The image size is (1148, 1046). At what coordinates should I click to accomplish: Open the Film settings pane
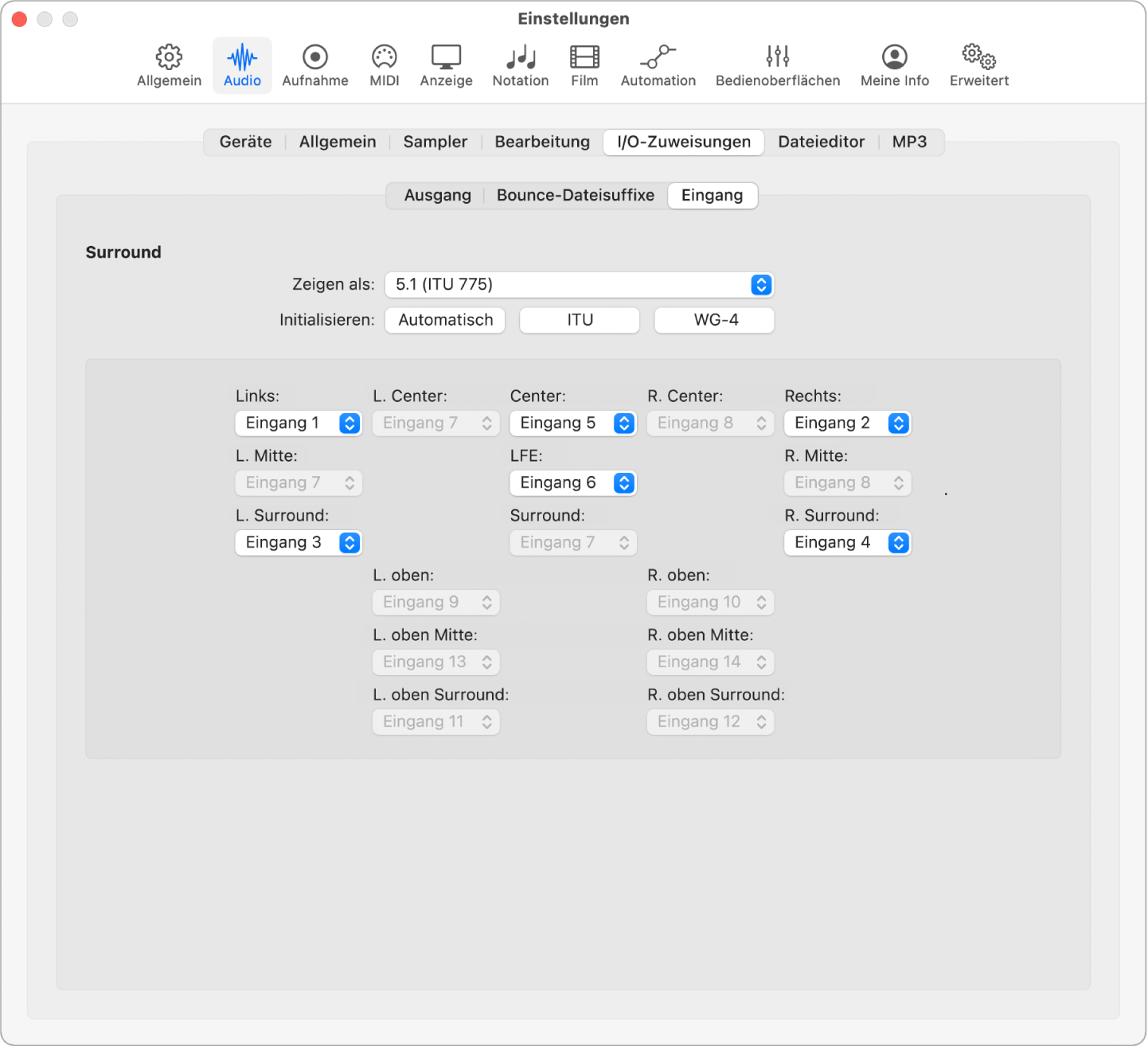click(584, 65)
